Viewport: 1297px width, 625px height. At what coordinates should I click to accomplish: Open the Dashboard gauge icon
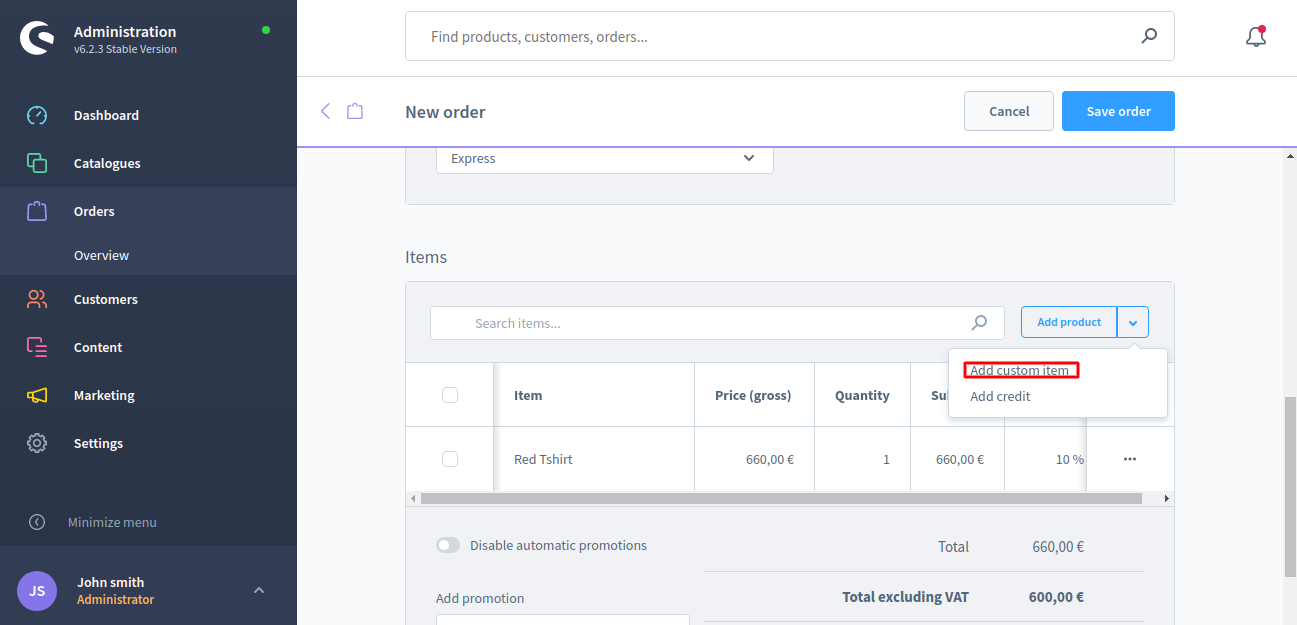click(37, 115)
